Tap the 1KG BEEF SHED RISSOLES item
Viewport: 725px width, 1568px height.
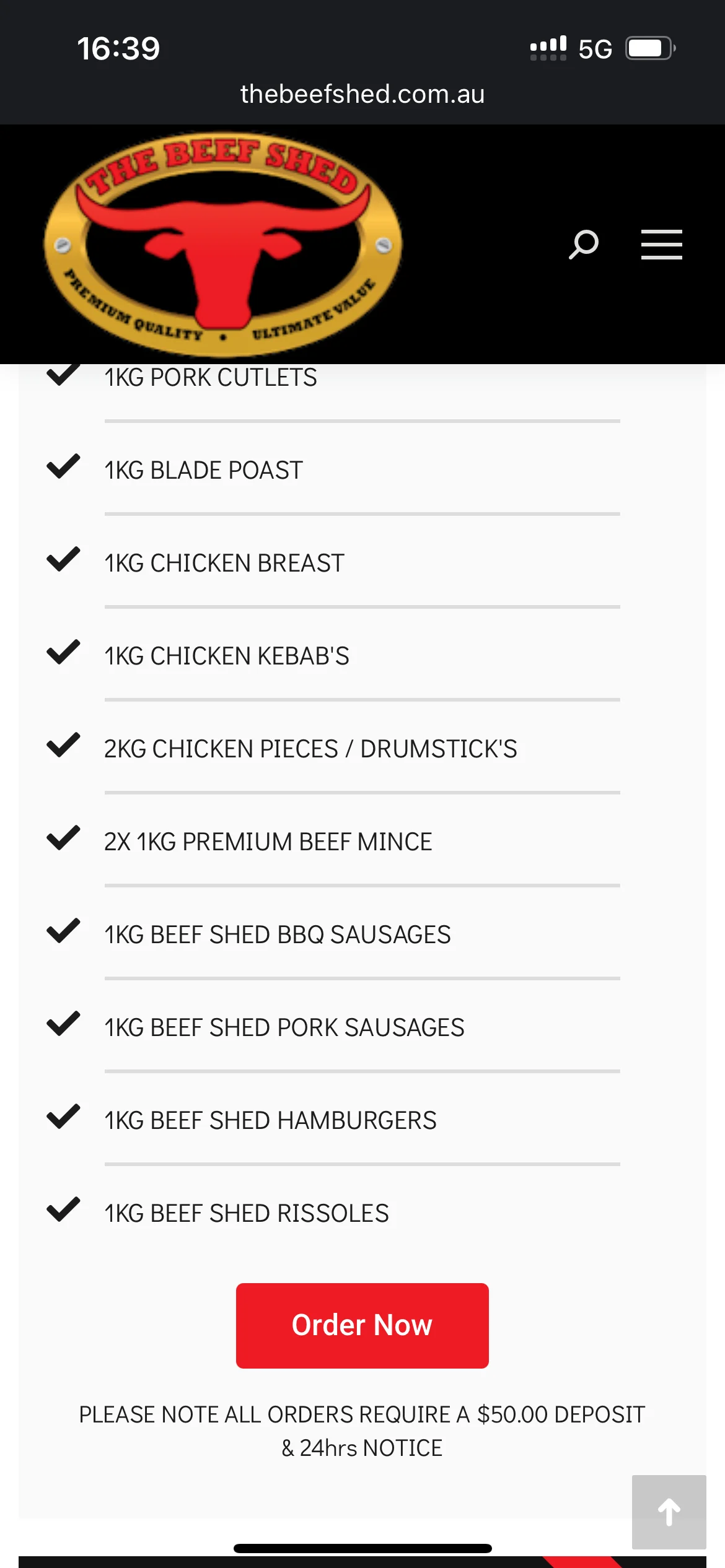coord(247,1214)
